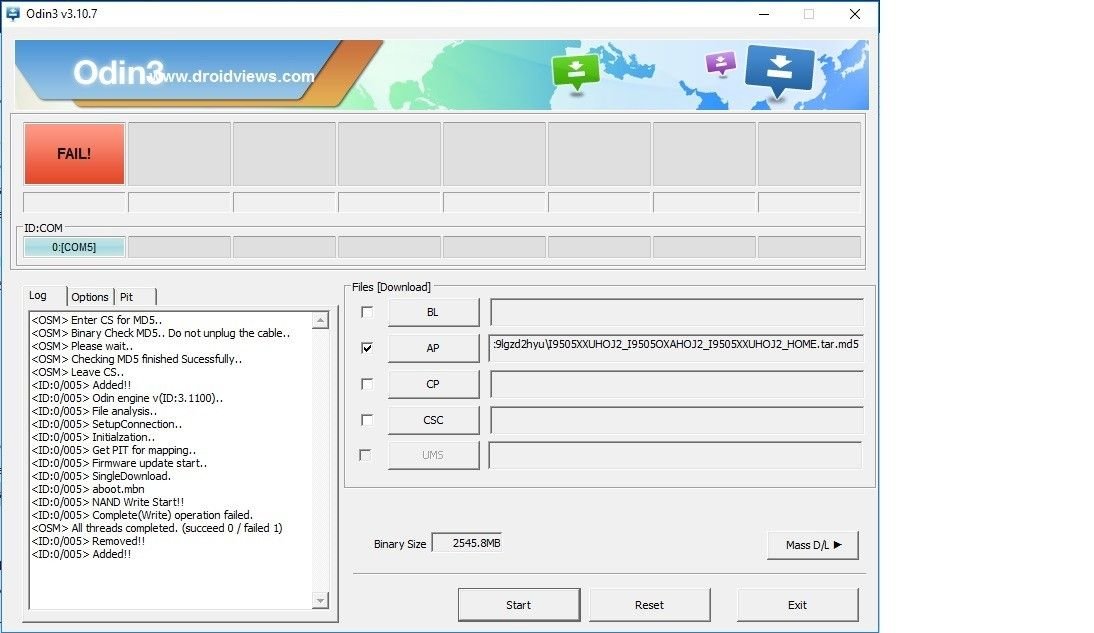This screenshot has width=1094, height=633.
Task: Click the CSC file path field
Action: pos(677,420)
